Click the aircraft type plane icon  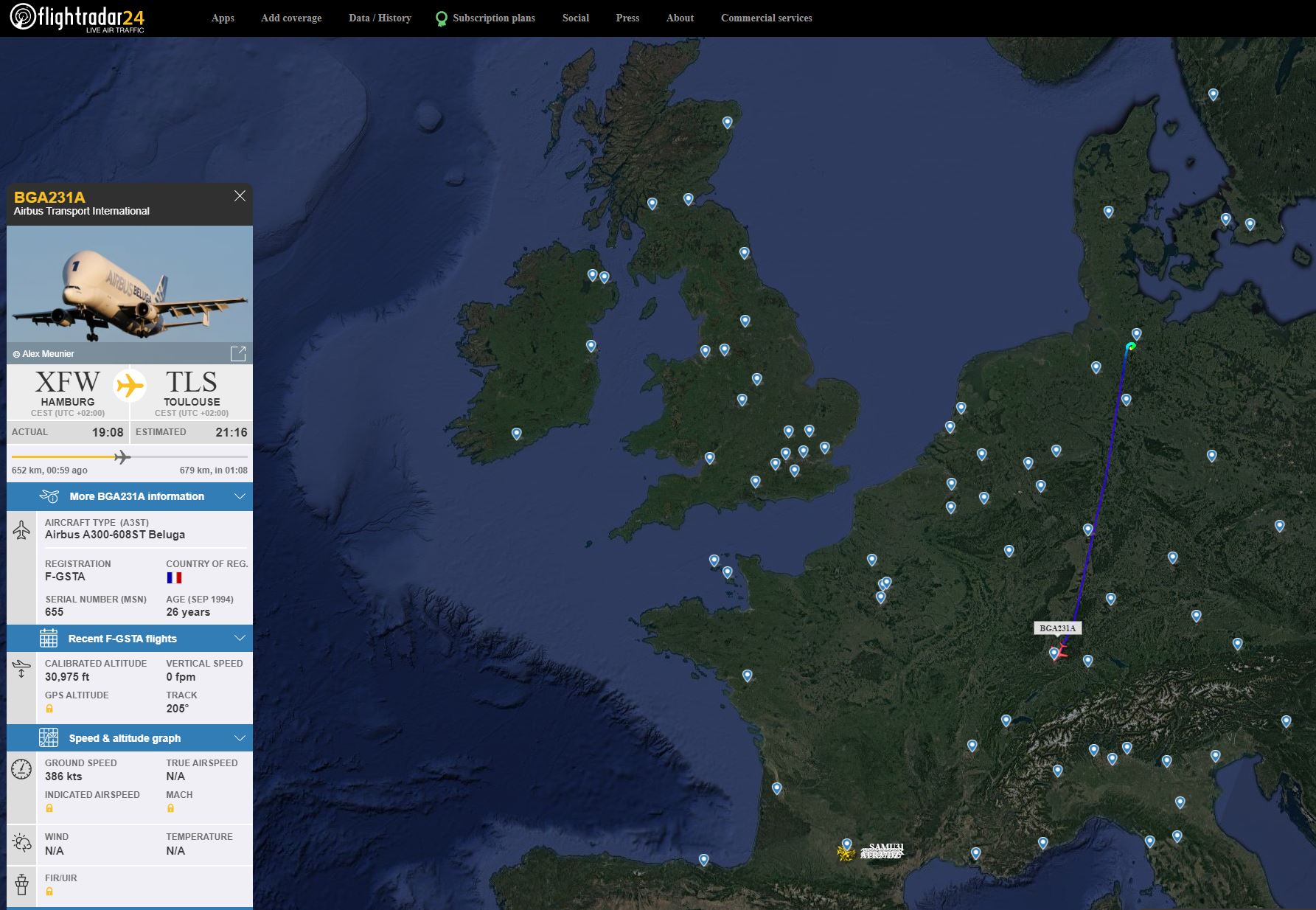pyautogui.click(x=21, y=530)
